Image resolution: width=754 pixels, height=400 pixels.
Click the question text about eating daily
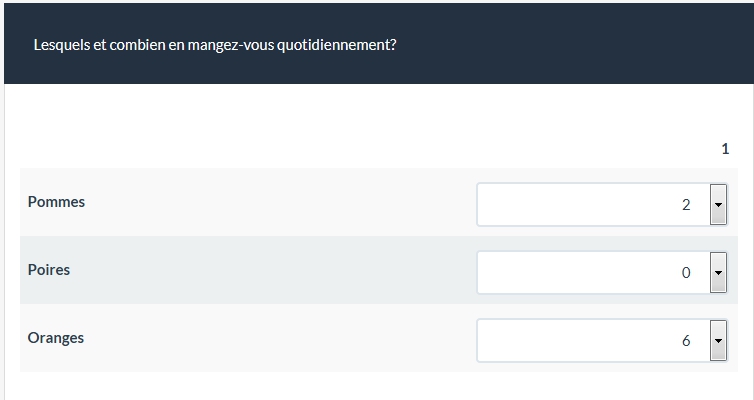pyautogui.click(x=215, y=45)
